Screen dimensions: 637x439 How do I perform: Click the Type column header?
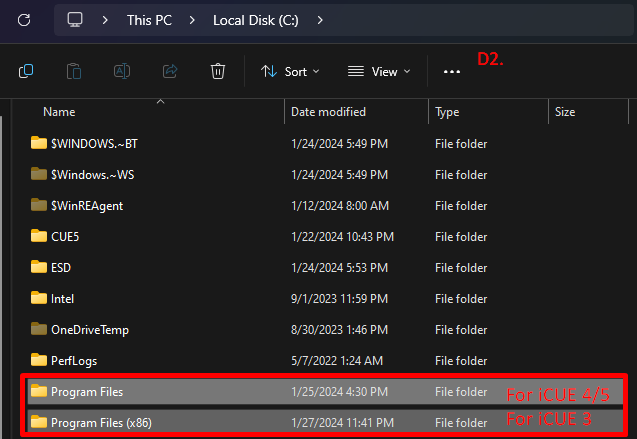click(447, 112)
